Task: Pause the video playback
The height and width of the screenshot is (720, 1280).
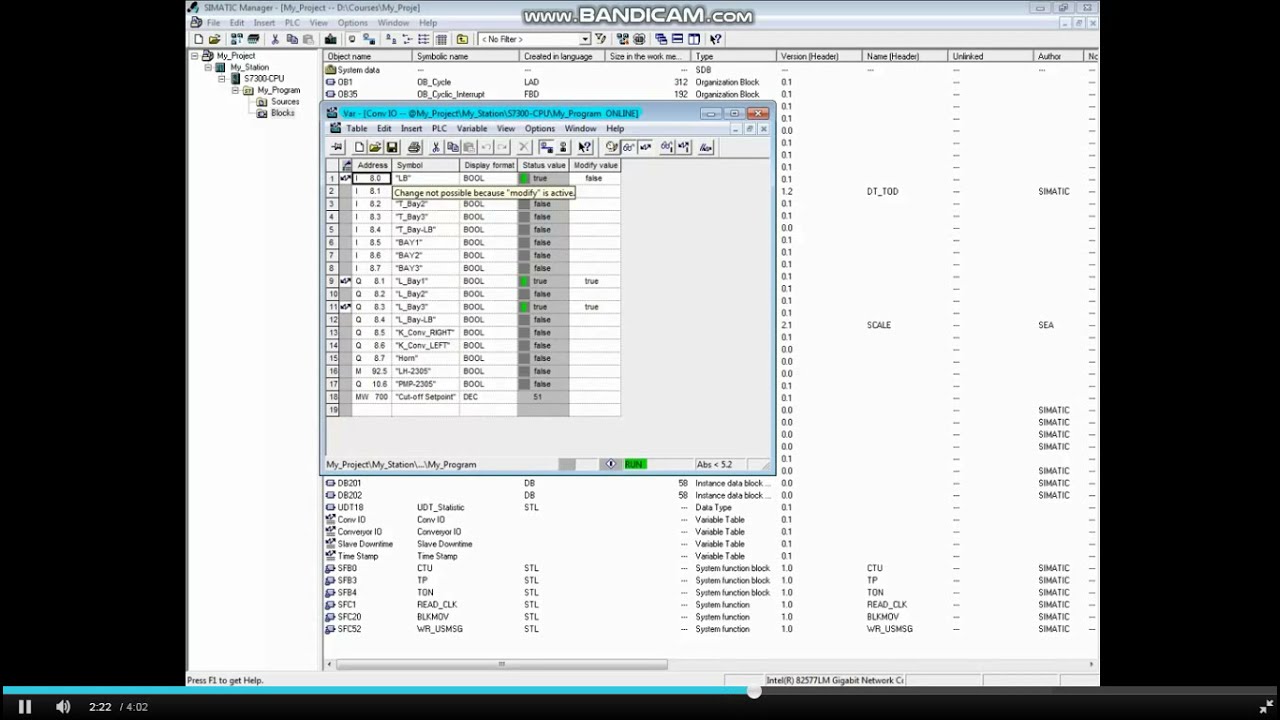Action: 25,707
